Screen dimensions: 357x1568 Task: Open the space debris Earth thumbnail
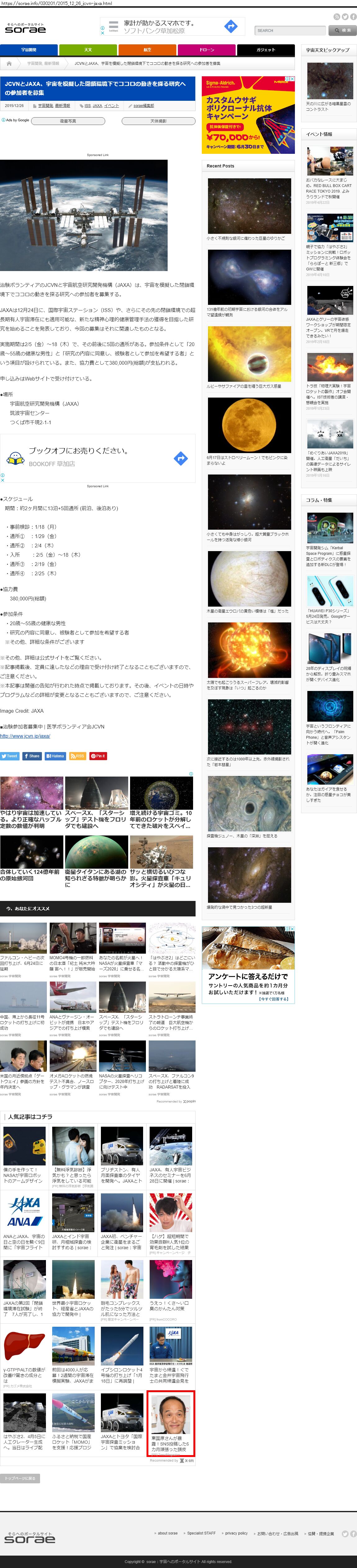[161, 793]
